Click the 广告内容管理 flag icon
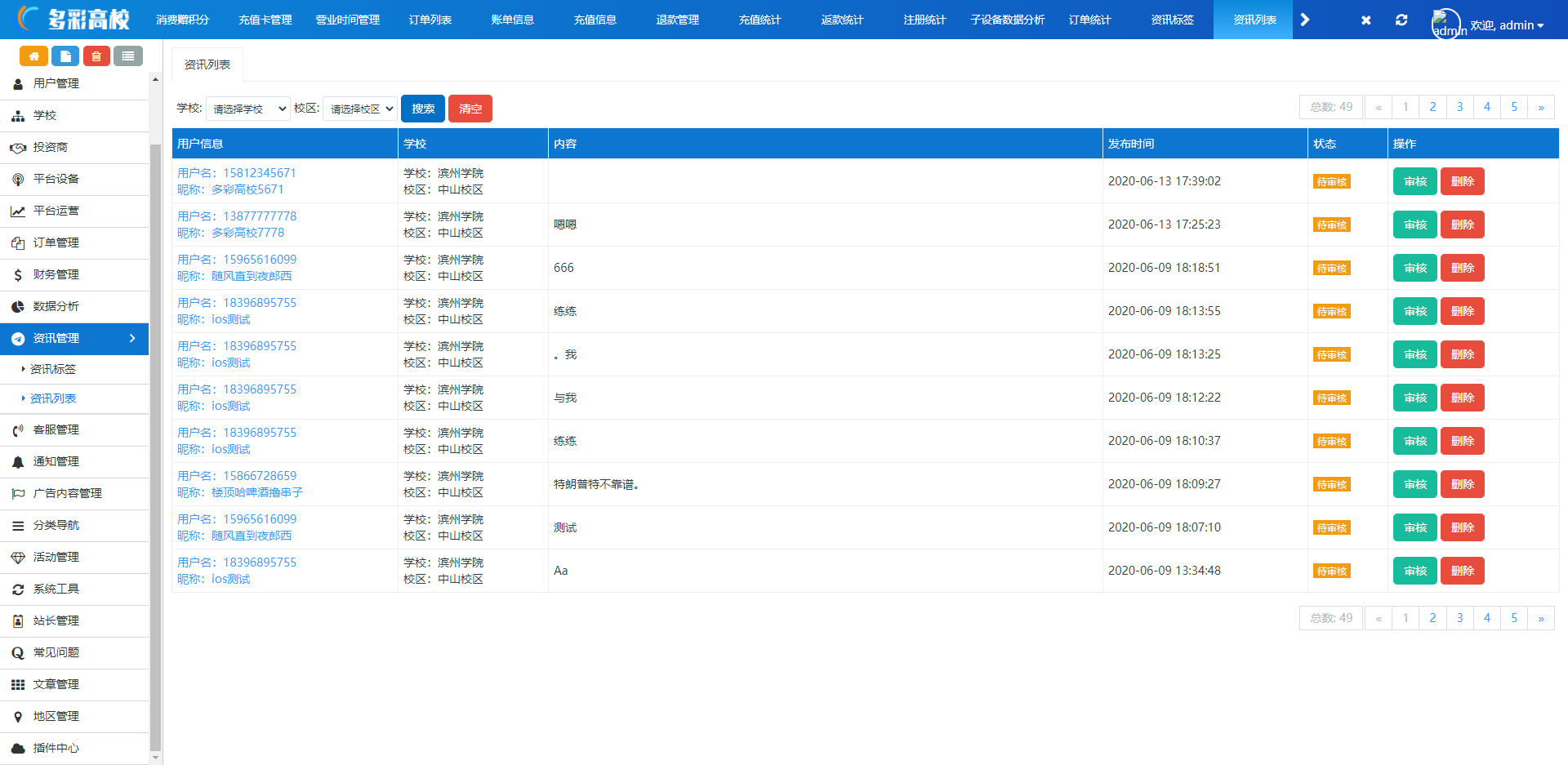 pos(18,494)
